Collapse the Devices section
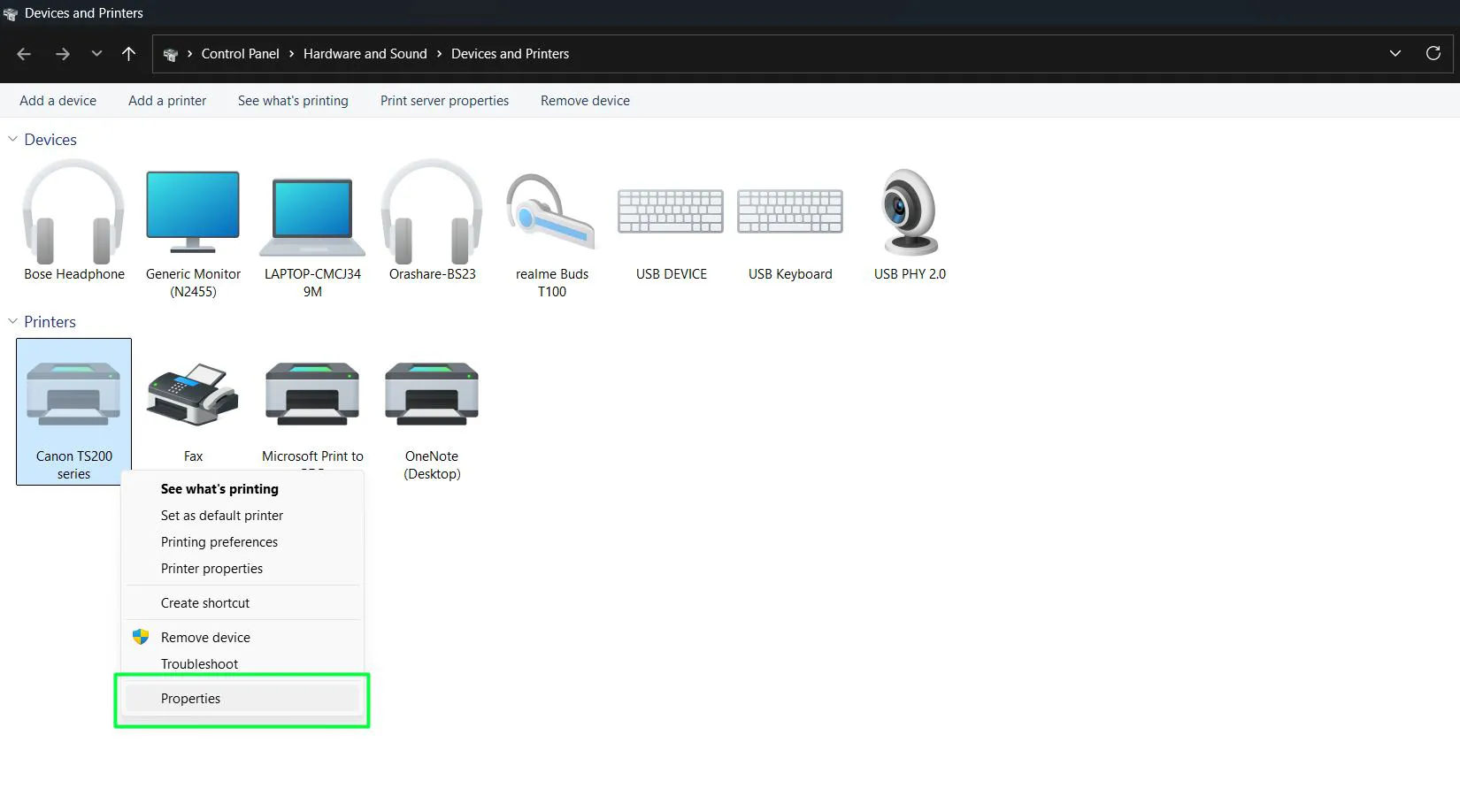 click(12, 139)
